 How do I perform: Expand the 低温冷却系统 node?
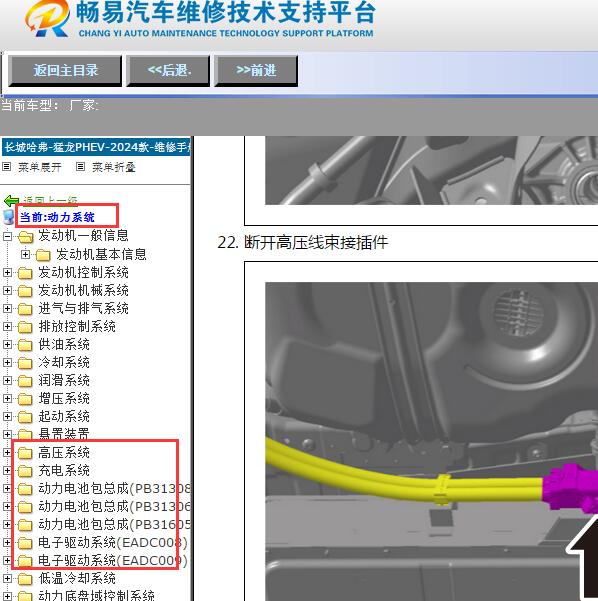tap(7, 578)
